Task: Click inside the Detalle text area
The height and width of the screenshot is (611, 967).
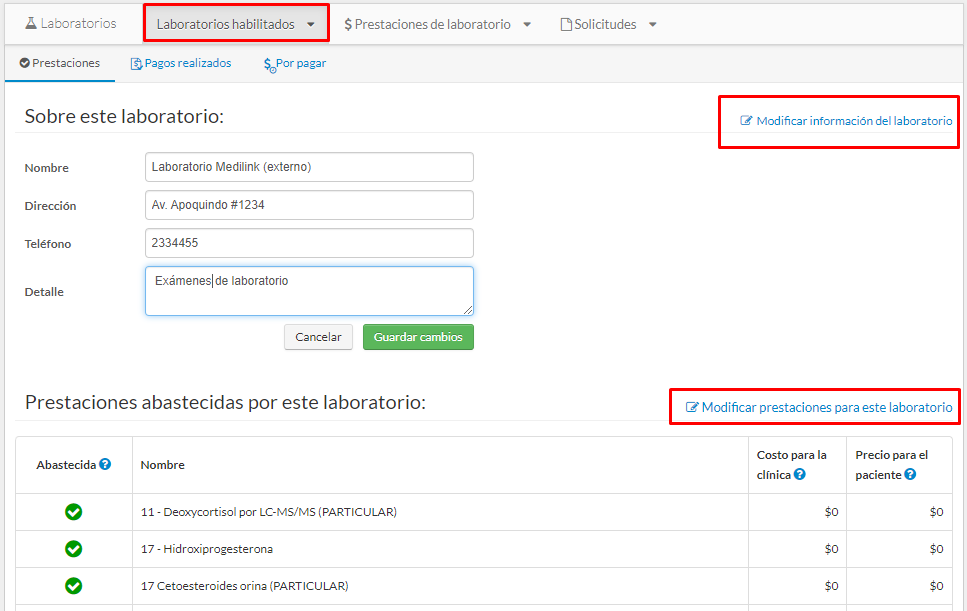Action: (x=309, y=291)
